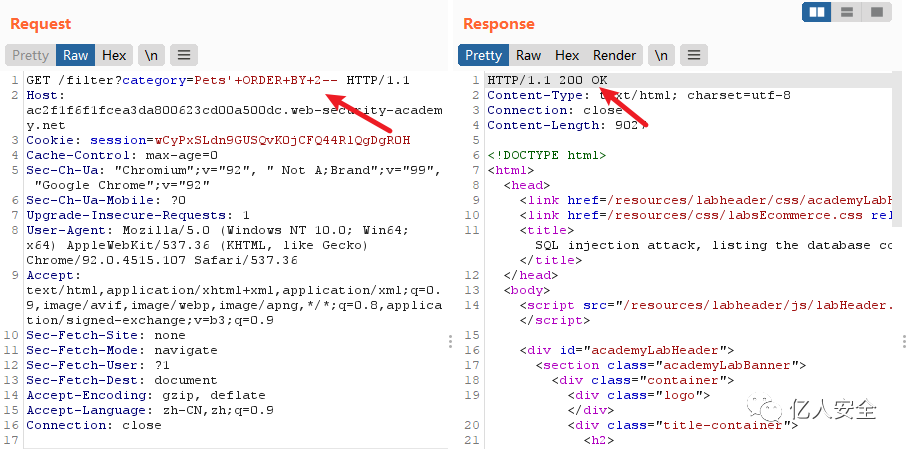
Task: Select combined single-pane layout icon
Action: [x=877, y=12]
